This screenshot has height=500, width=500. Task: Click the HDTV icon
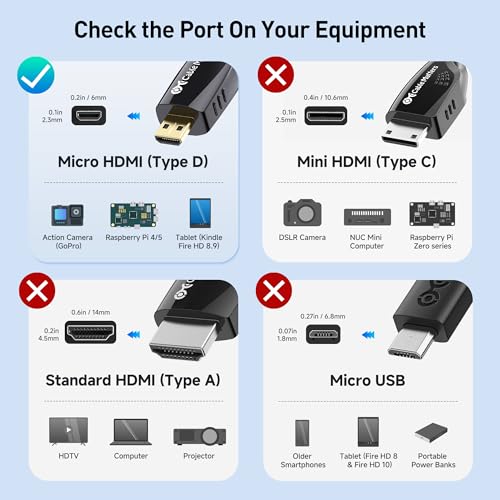68,431
